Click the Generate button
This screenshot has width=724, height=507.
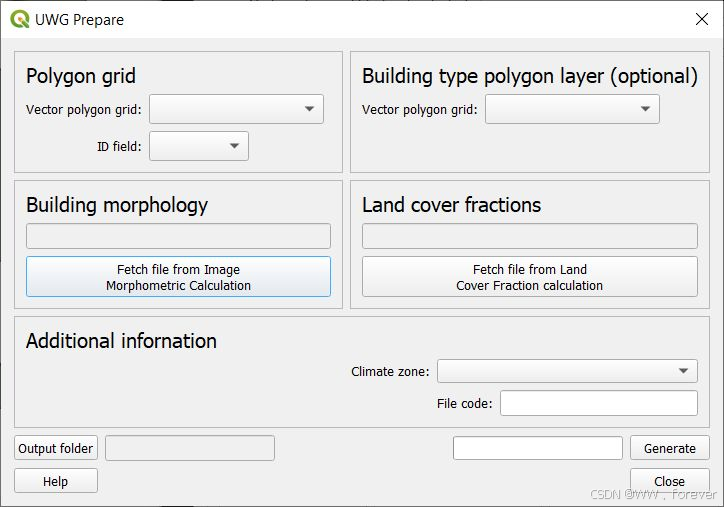[670, 448]
